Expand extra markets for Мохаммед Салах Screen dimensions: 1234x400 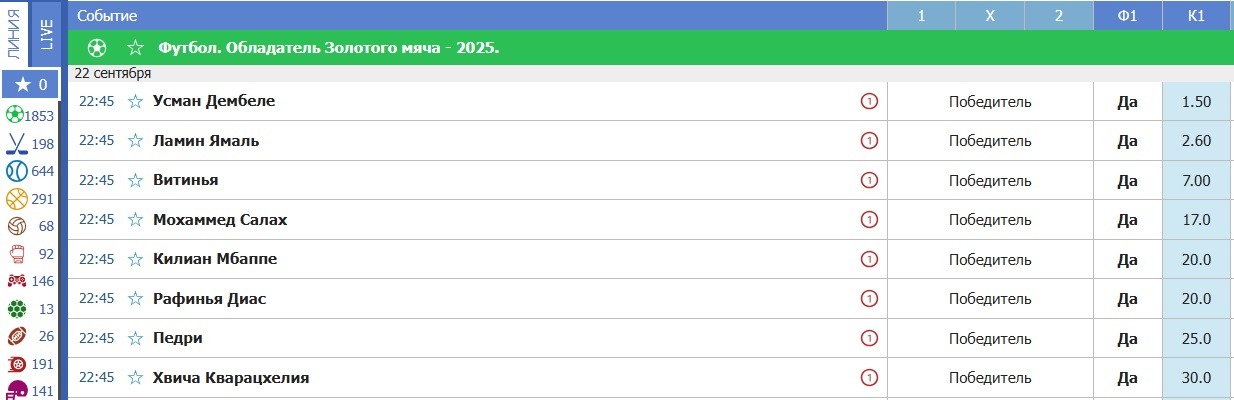pyautogui.click(x=868, y=220)
